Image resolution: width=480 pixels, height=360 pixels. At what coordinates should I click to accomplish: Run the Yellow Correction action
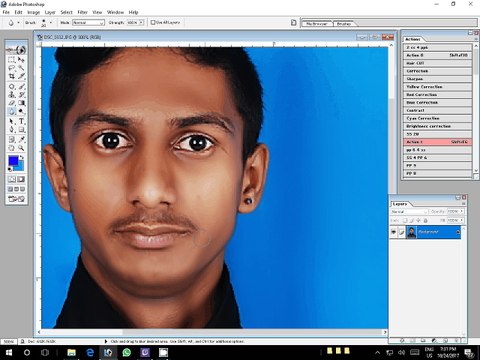pos(438,87)
